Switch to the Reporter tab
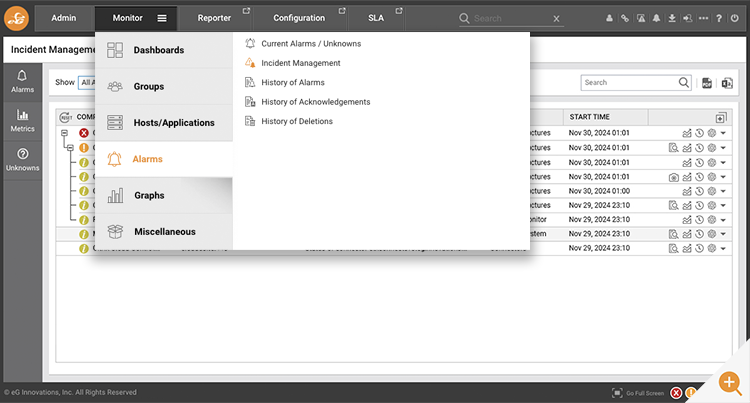Screen dimensions: 750x403 214,18
